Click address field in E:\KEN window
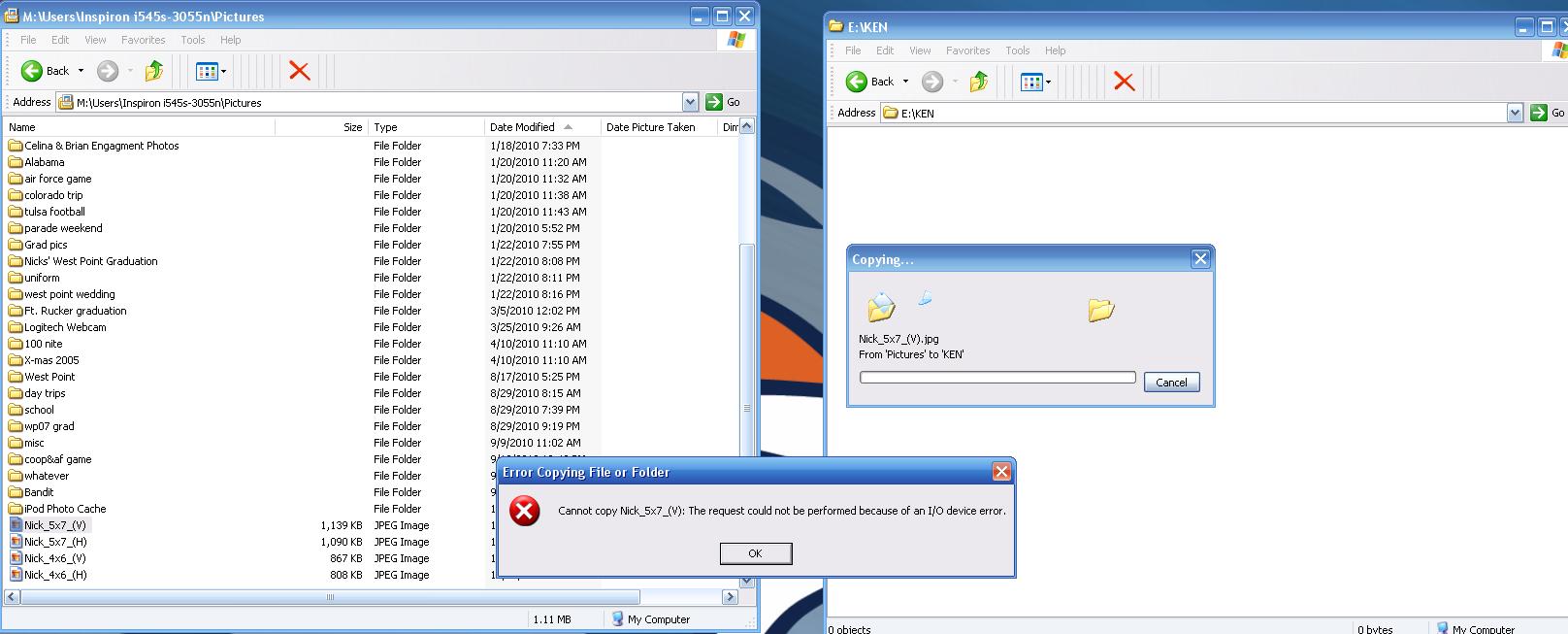 pyautogui.click(x=1193, y=113)
